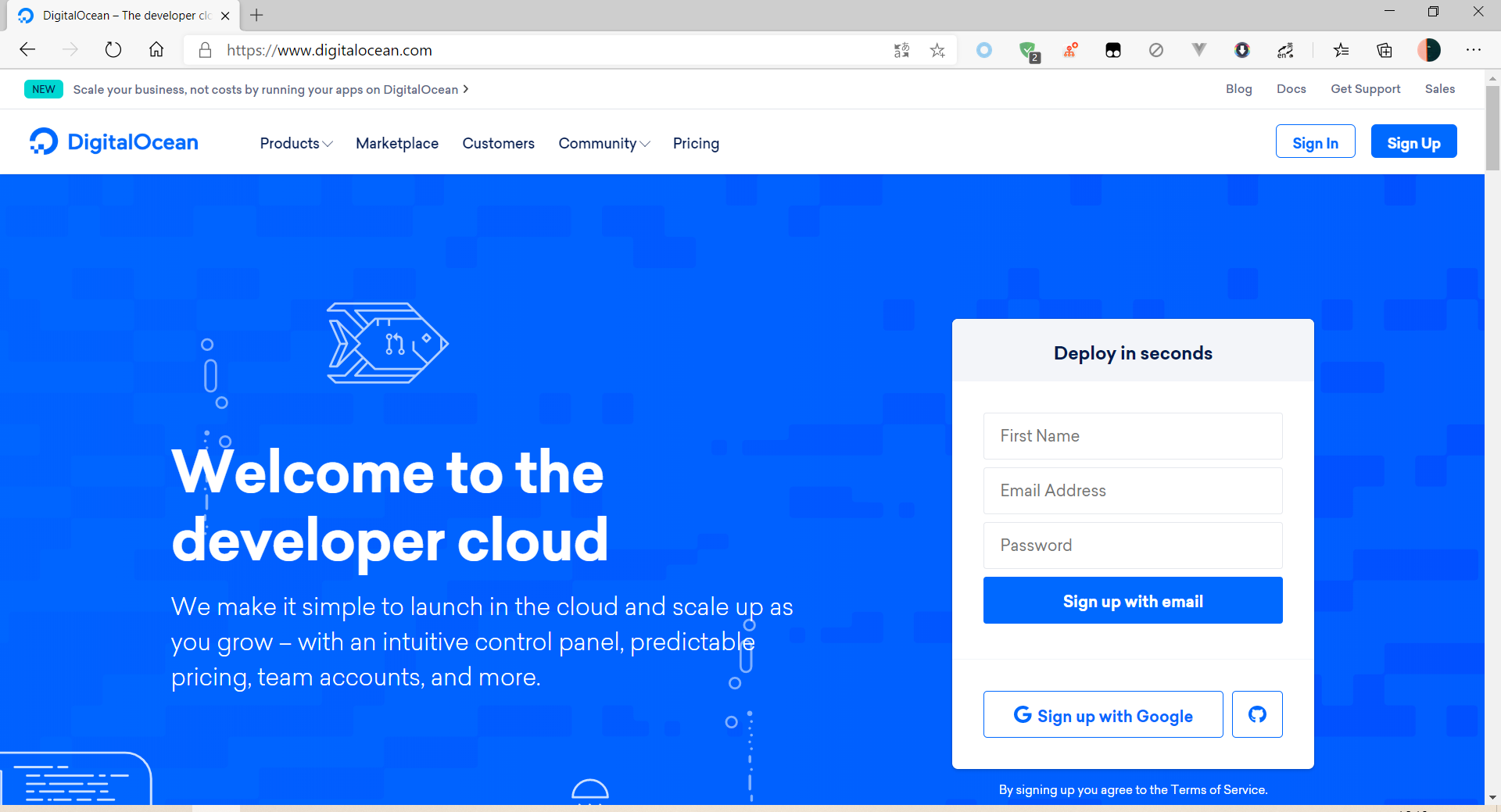Open a new browser tab
This screenshot has width=1501, height=812.
coord(256,15)
